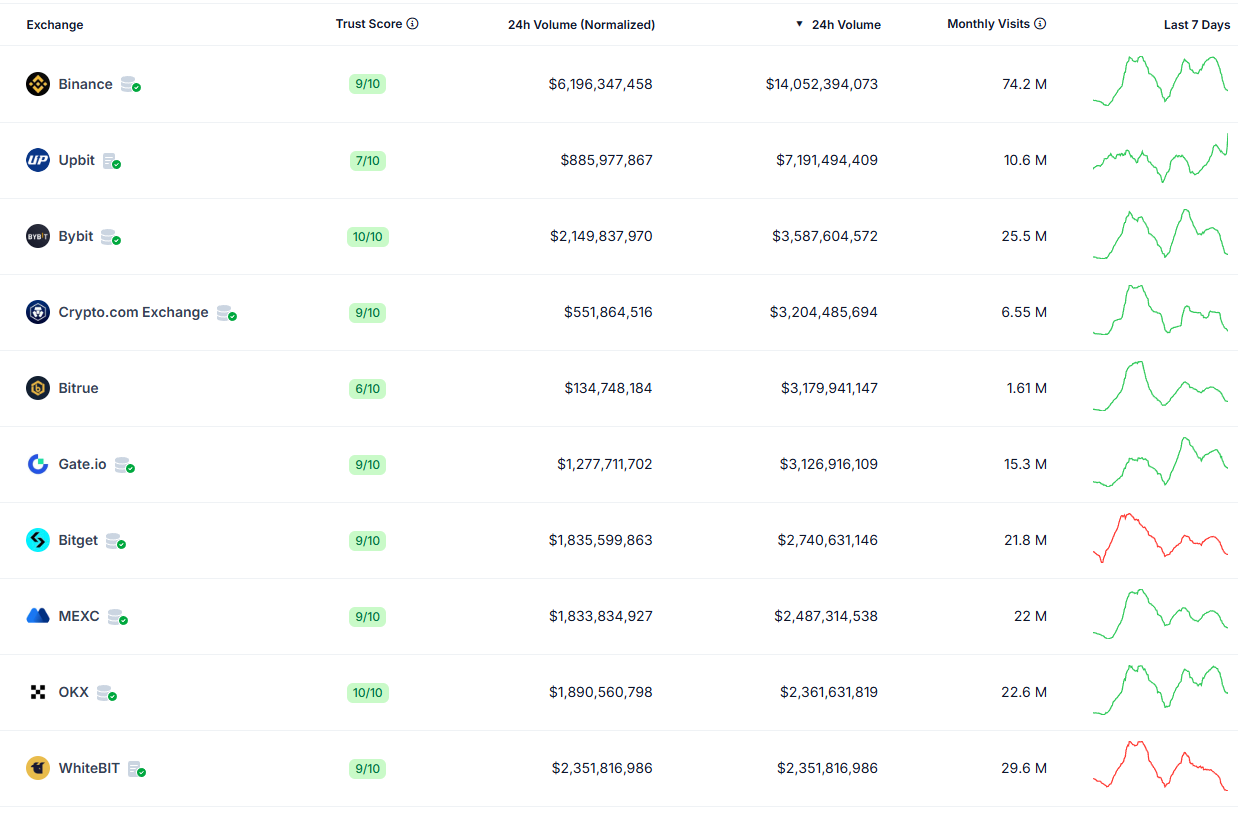
Task: Click the Binance logo icon
Action: click(x=38, y=84)
